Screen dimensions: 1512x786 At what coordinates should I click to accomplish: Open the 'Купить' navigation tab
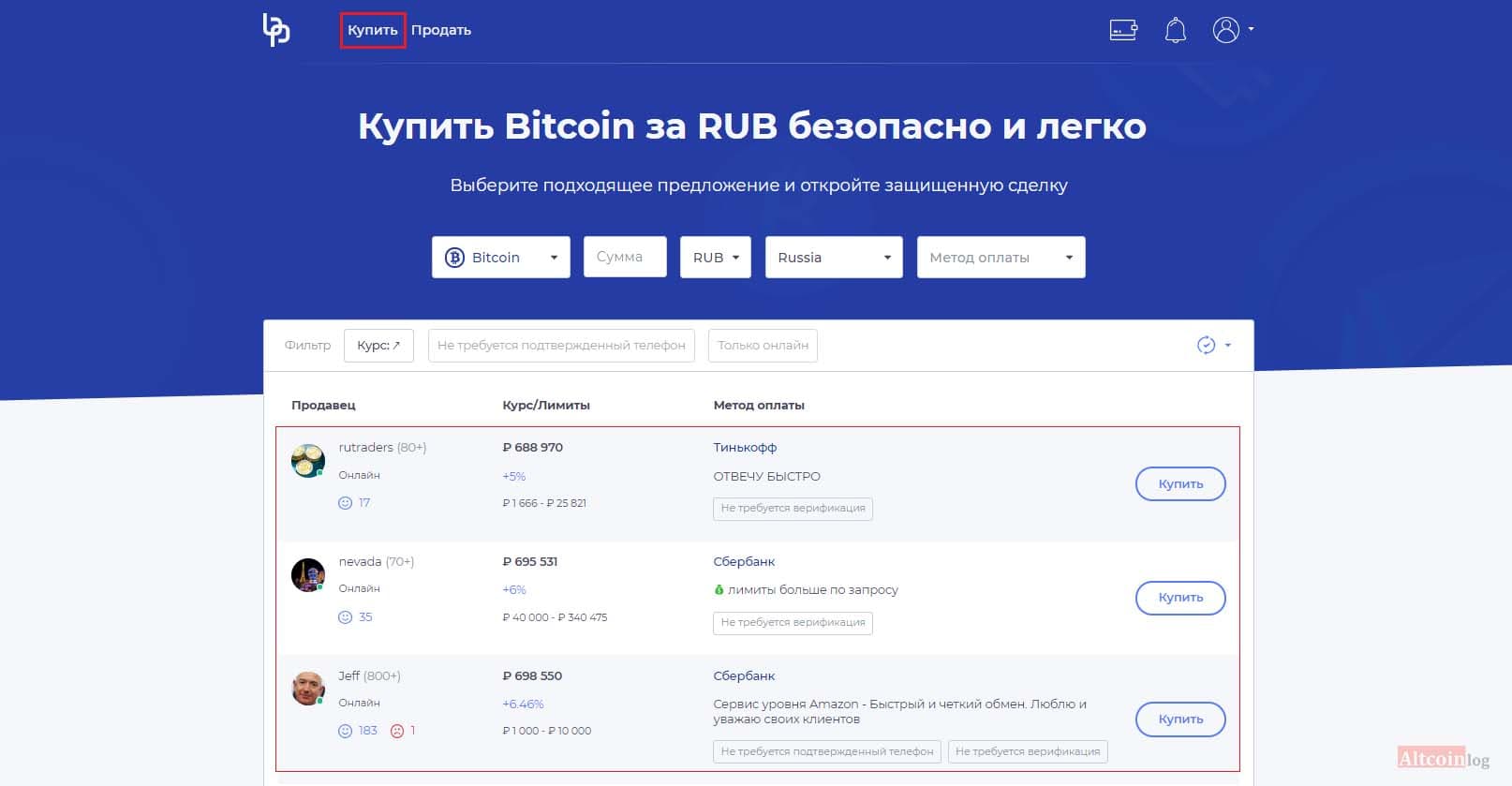pyautogui.click(x=373, y=30)
